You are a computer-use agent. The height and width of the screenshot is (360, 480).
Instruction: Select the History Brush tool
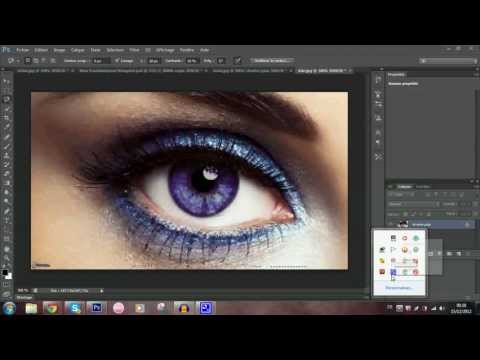tap(6, 165)
